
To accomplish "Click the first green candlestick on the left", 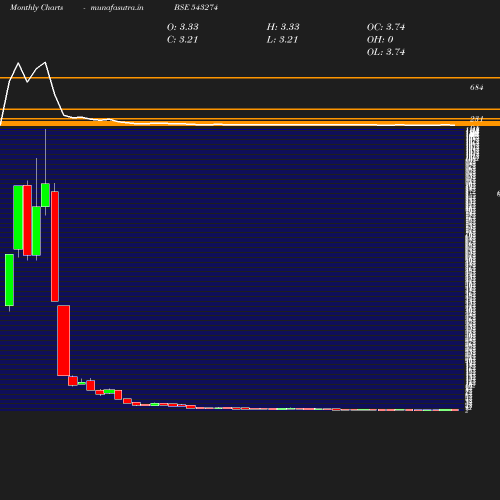I will 9,280.
